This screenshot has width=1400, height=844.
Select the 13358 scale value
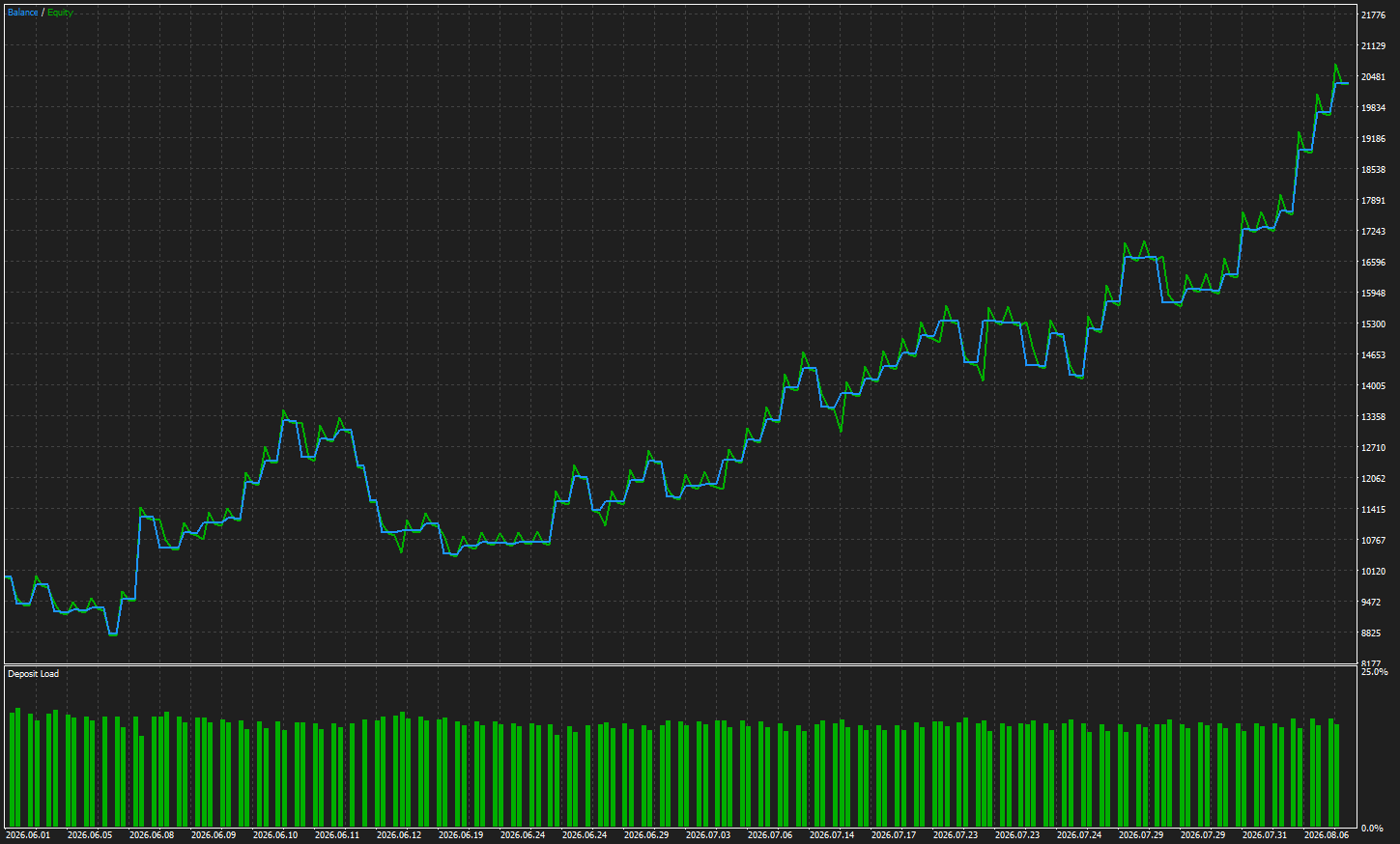point(1373,417)
